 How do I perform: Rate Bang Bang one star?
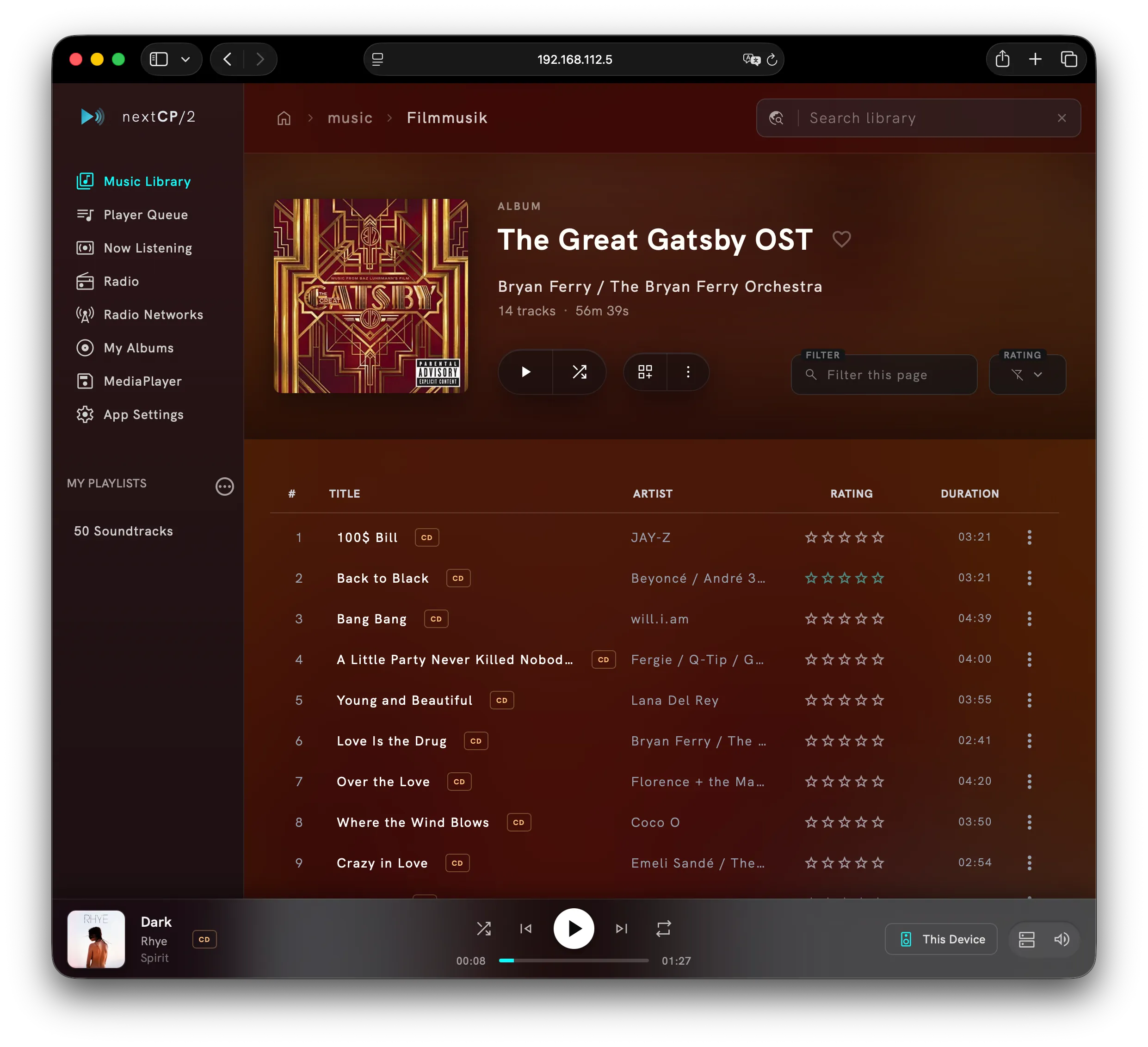pos(811,618)
